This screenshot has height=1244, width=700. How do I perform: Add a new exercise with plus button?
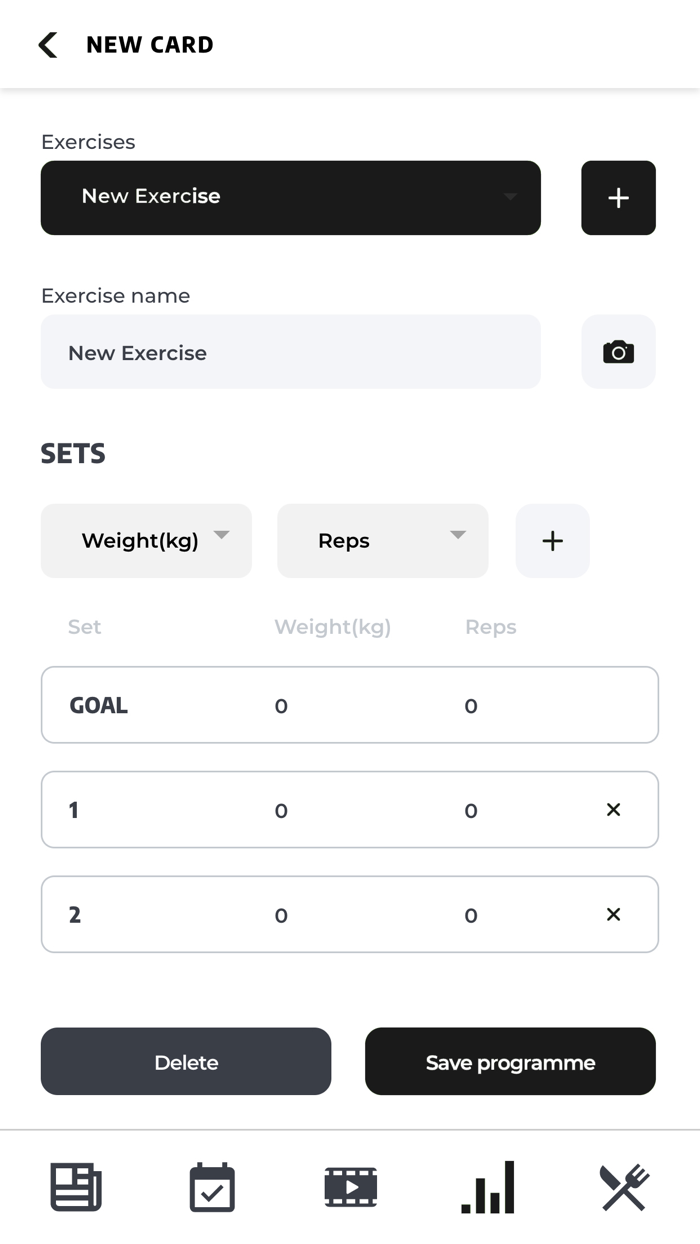pyautogui.click(x=618, y=198)
